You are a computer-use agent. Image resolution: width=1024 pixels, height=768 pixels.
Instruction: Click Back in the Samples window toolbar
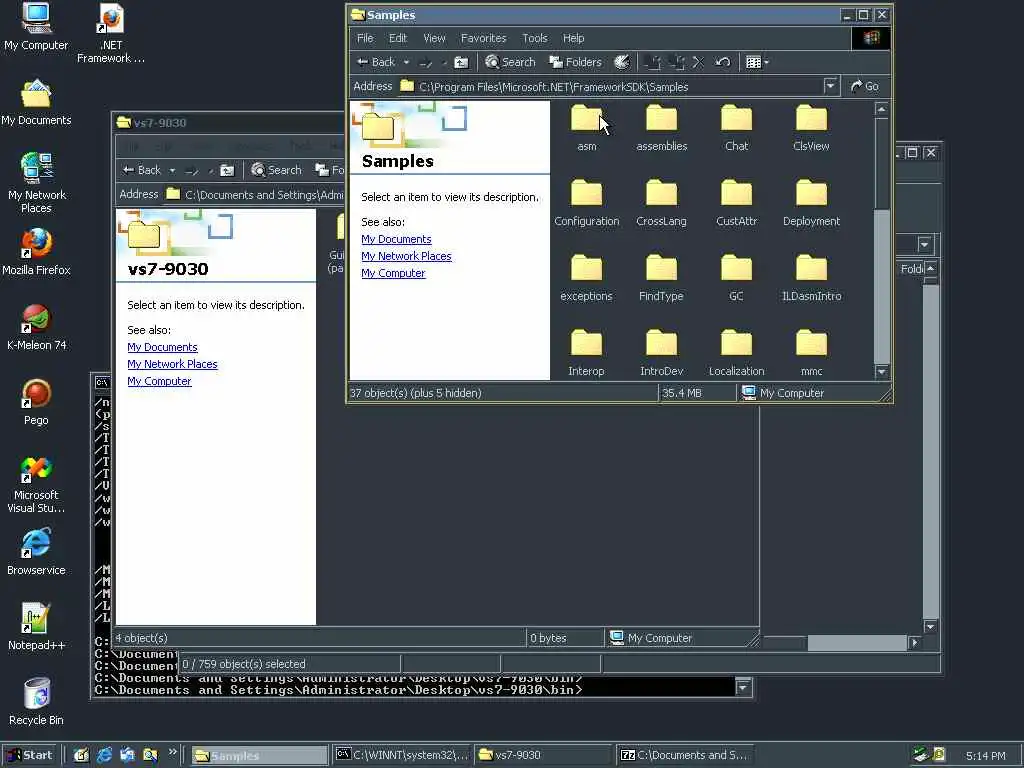coord(376,62)
